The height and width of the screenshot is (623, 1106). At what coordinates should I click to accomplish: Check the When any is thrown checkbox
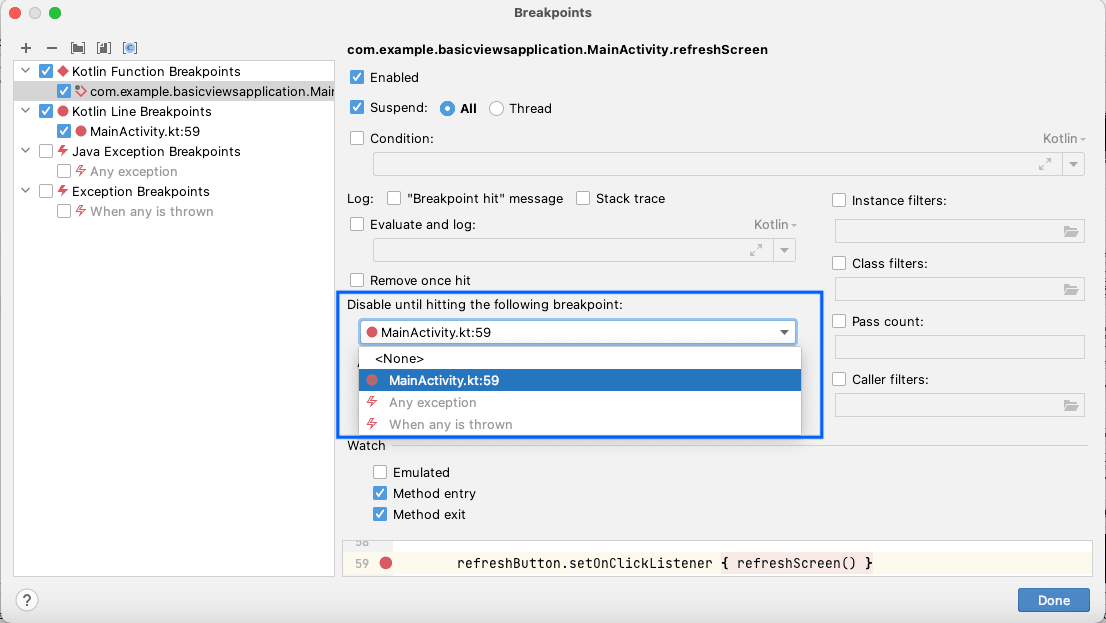point(63,212)
